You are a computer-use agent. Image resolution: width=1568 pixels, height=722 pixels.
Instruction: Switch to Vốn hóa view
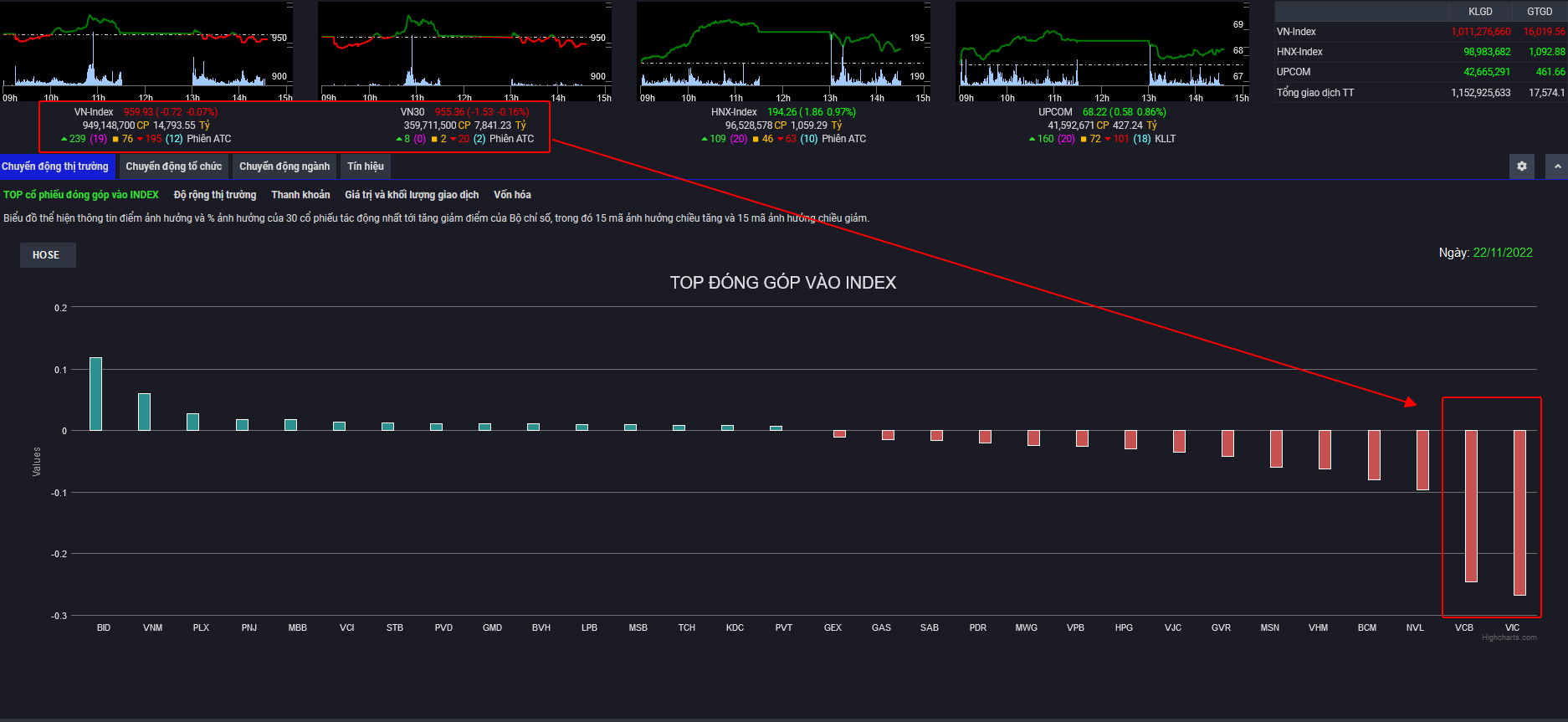tap(512, 195)
